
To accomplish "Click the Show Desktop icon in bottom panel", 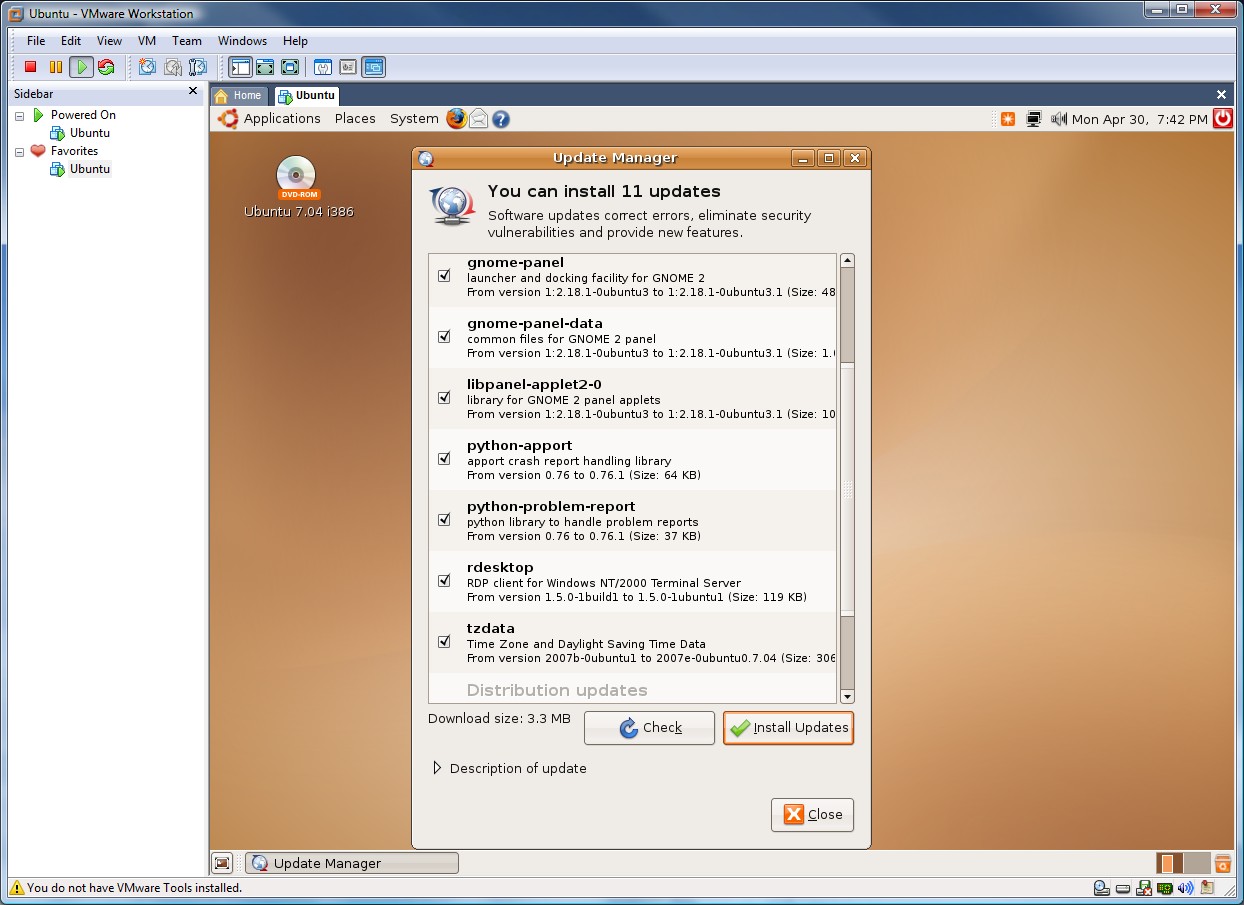I will pyautogui.click(x=222, y=863).
